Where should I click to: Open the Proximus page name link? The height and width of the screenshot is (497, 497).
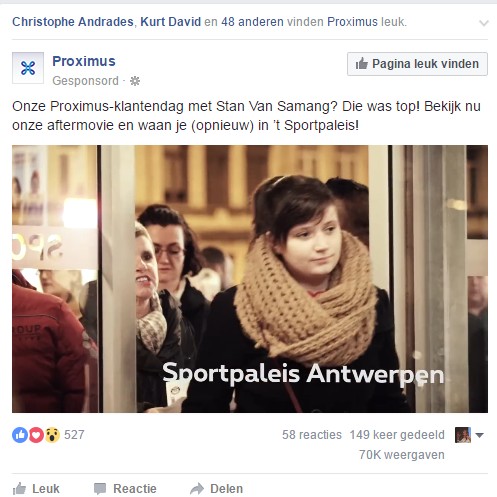point(84,61)
